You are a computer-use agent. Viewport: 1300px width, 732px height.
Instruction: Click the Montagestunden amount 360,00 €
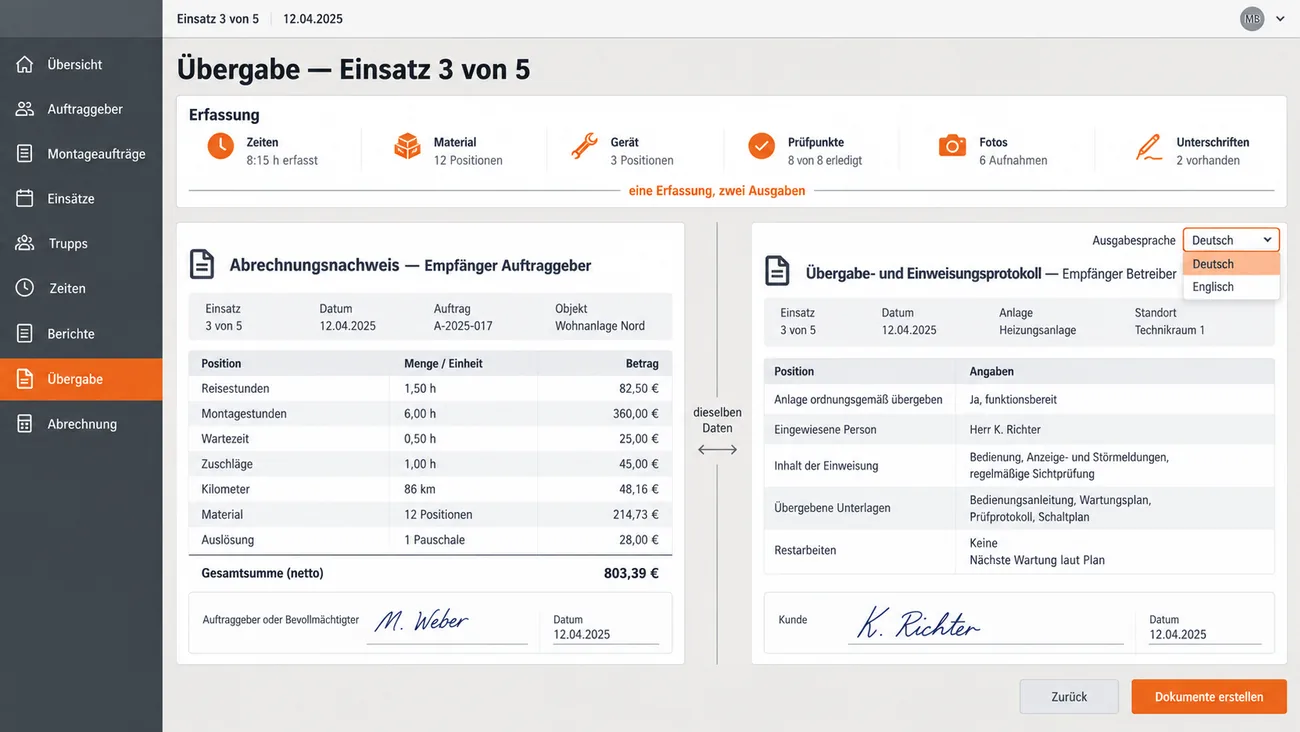635,414
